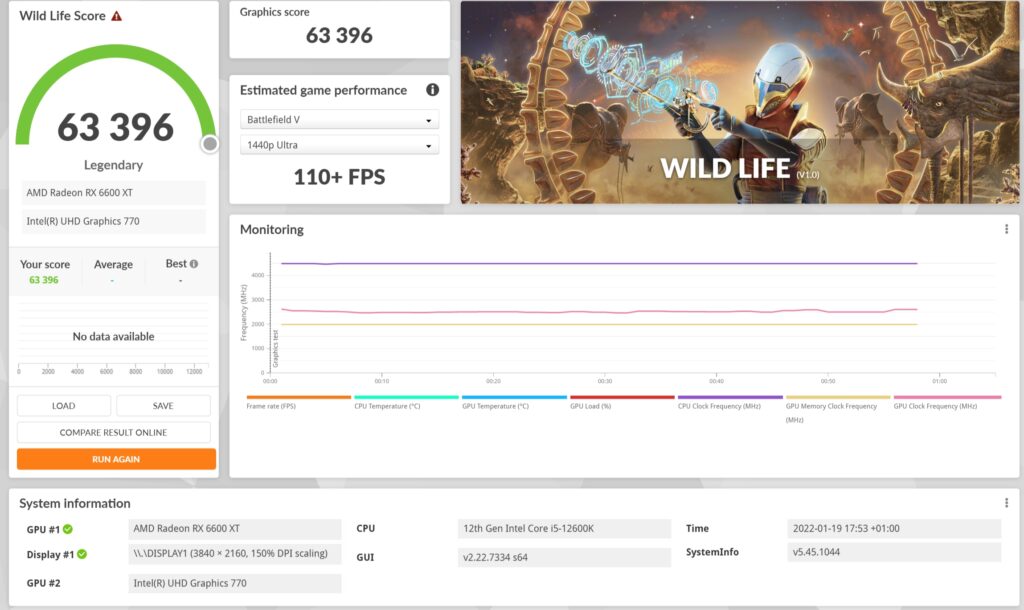Click the green check next to GPU #1
The width and height of the screenshot is (1024, 610).
click(x=68, y=529)
